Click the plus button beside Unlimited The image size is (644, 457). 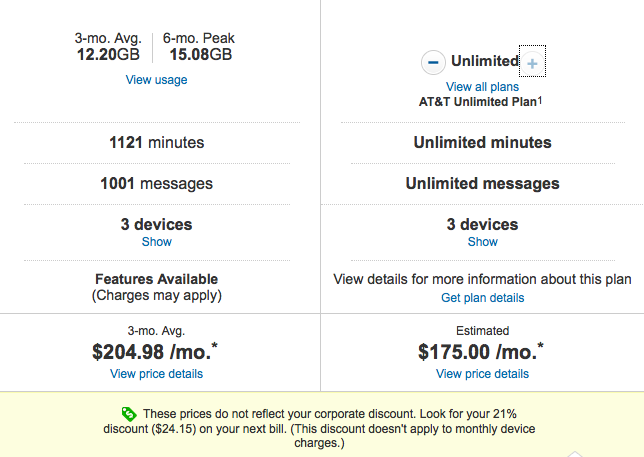pyautogui.click(x=532, y=63)
